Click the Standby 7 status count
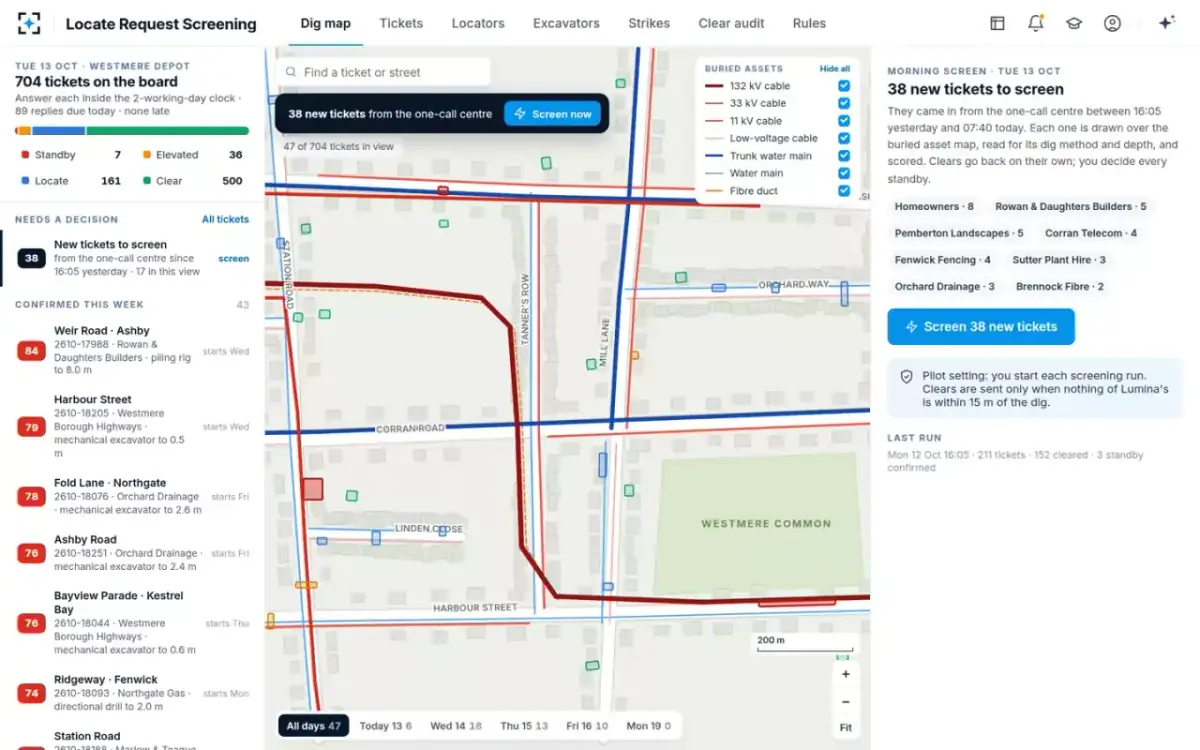 point(70,155)
